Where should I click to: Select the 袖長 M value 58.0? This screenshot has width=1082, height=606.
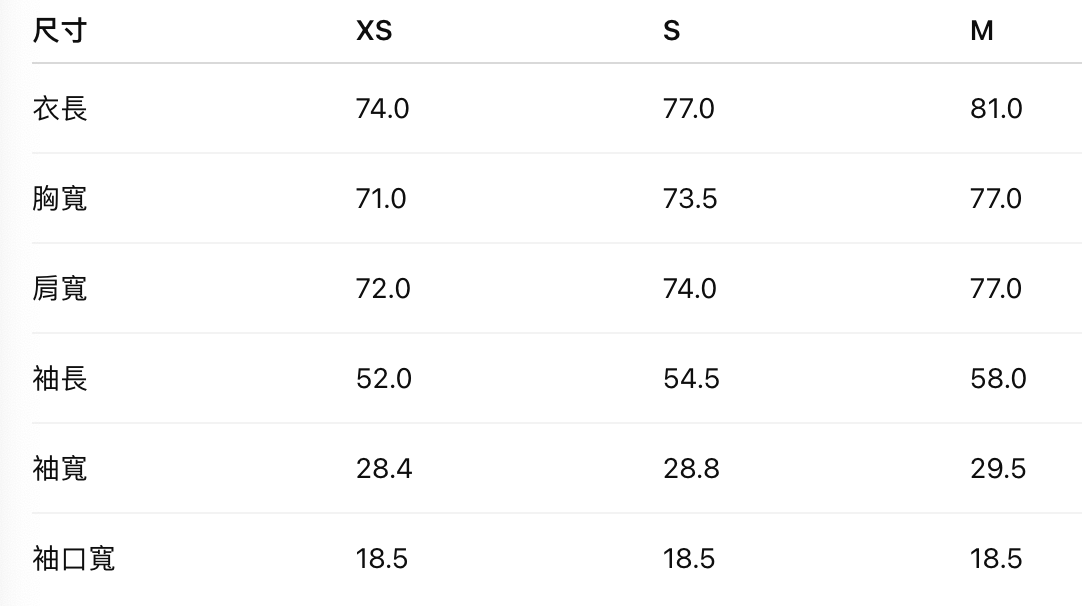click(x=998, y=378)
